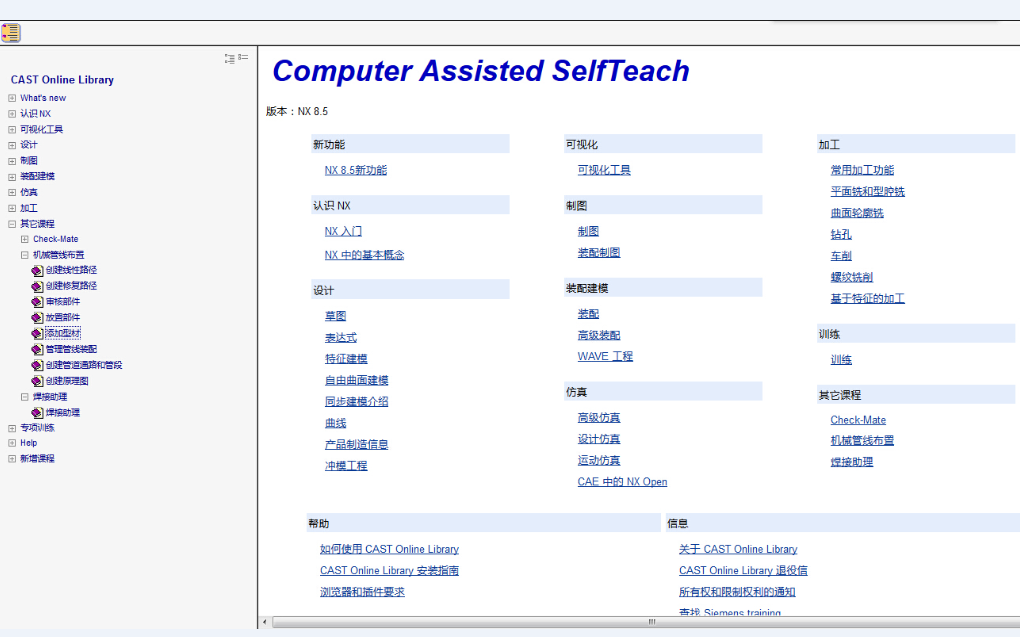The width and height of the screenshot is (1020, 637).
Task: Expand the Help tree node
Action: coord(12,443)
